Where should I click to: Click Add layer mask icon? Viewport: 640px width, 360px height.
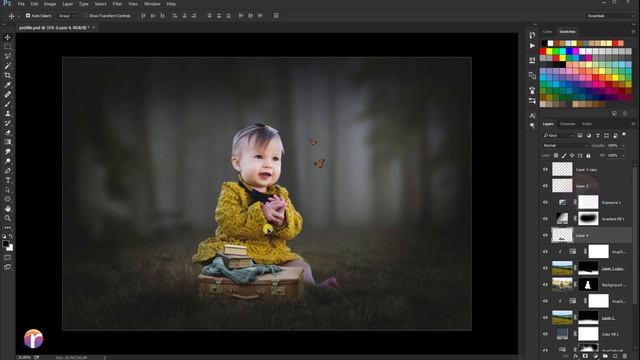(585, 356)
